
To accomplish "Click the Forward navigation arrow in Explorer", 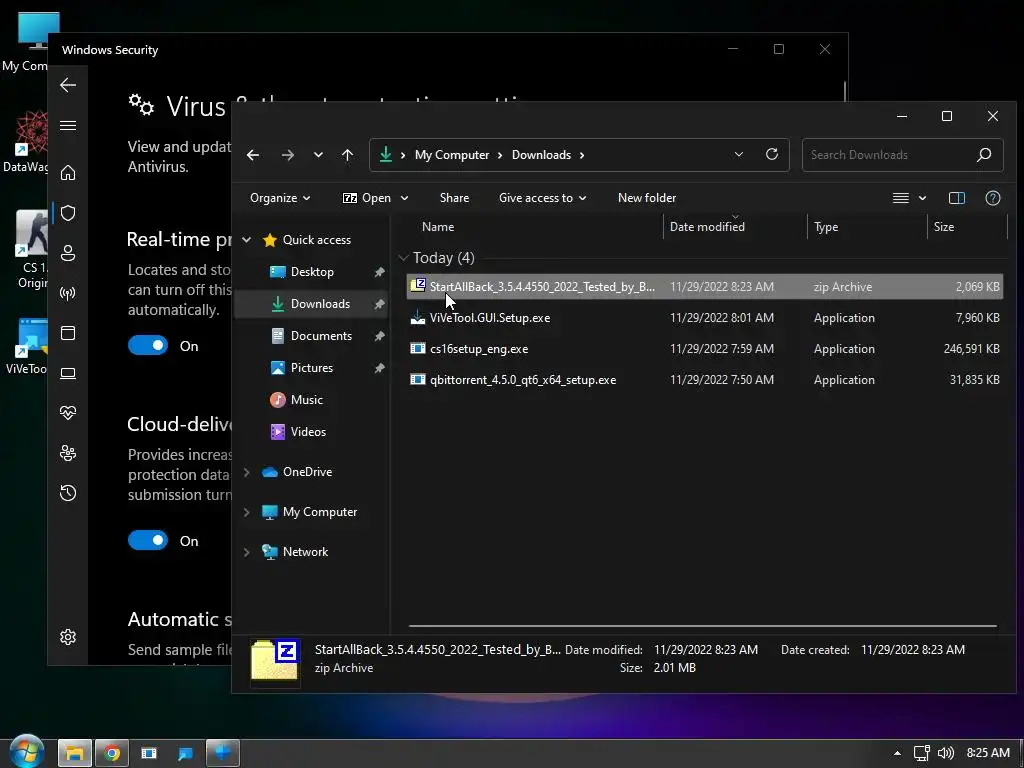I will pos(287,155).
